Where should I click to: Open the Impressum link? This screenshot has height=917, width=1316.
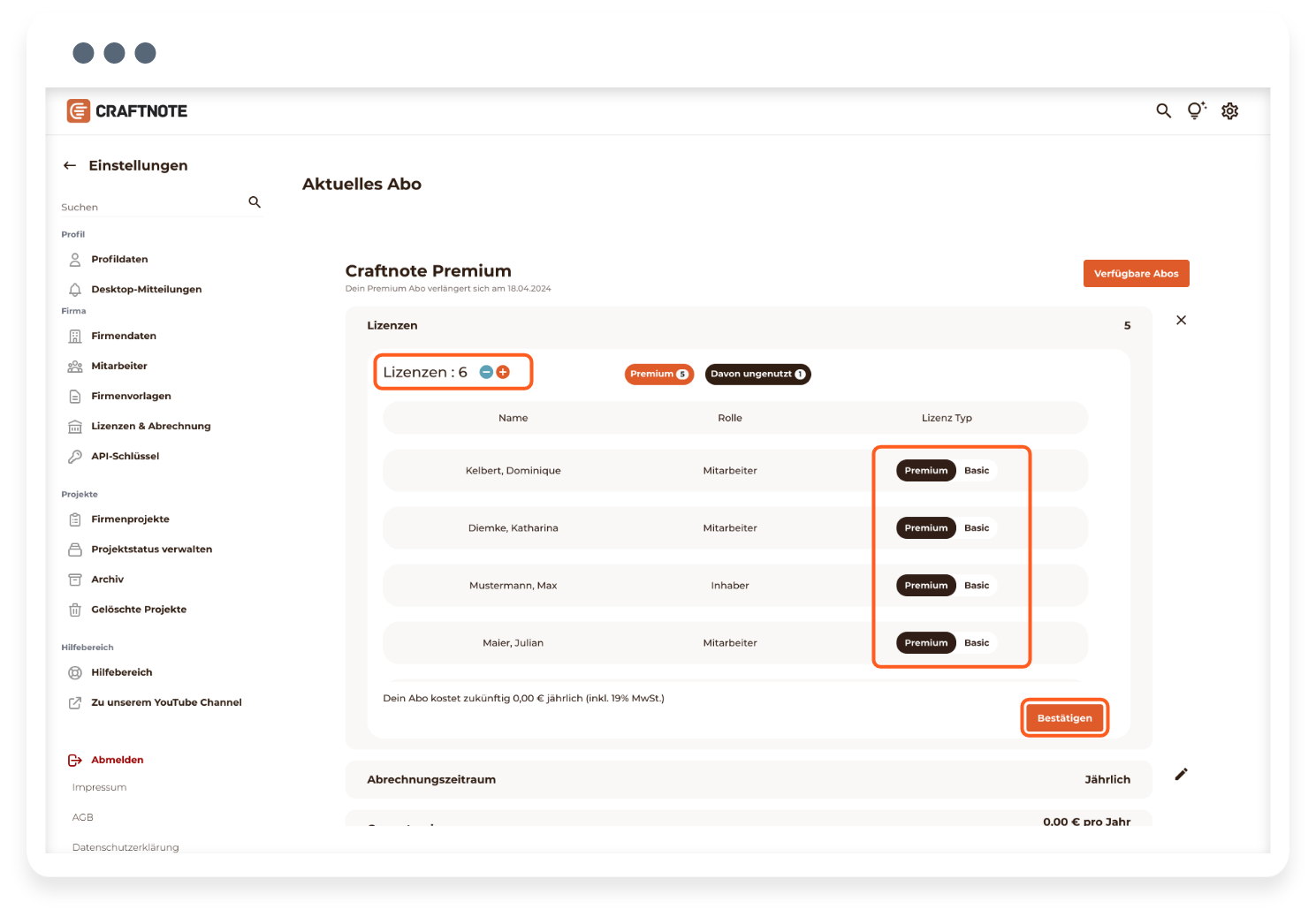(99, 787)
